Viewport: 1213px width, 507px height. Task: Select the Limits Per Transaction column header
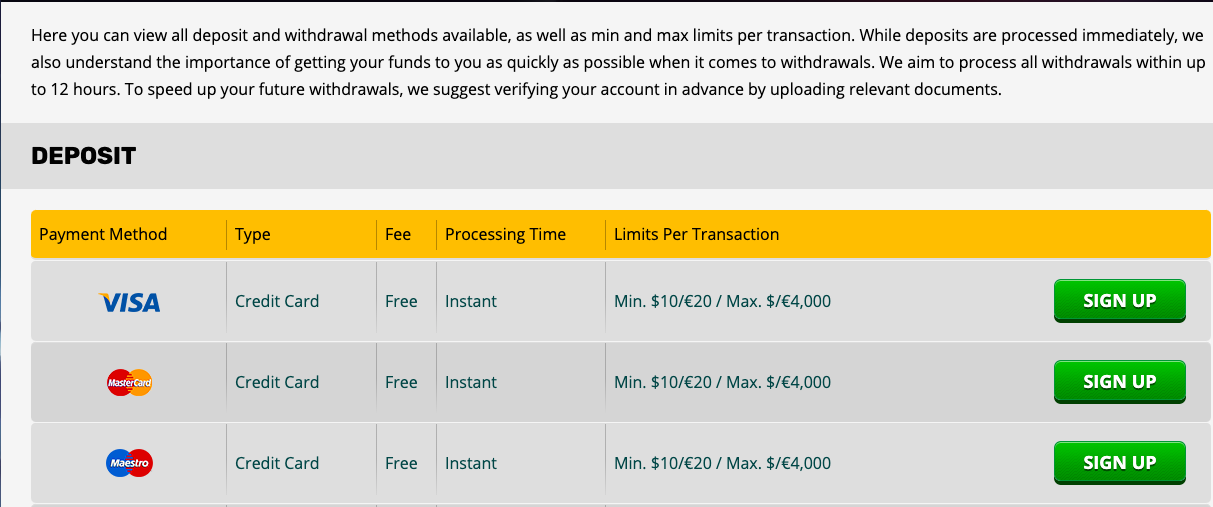click(696, 234)
